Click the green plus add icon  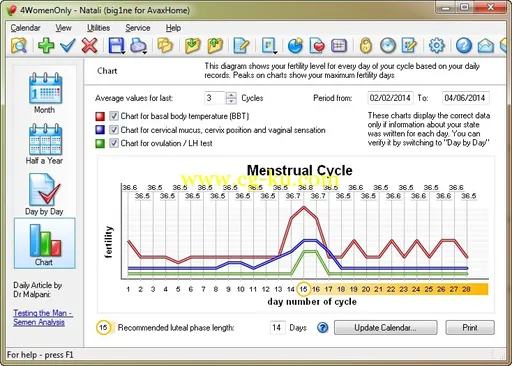46,45
